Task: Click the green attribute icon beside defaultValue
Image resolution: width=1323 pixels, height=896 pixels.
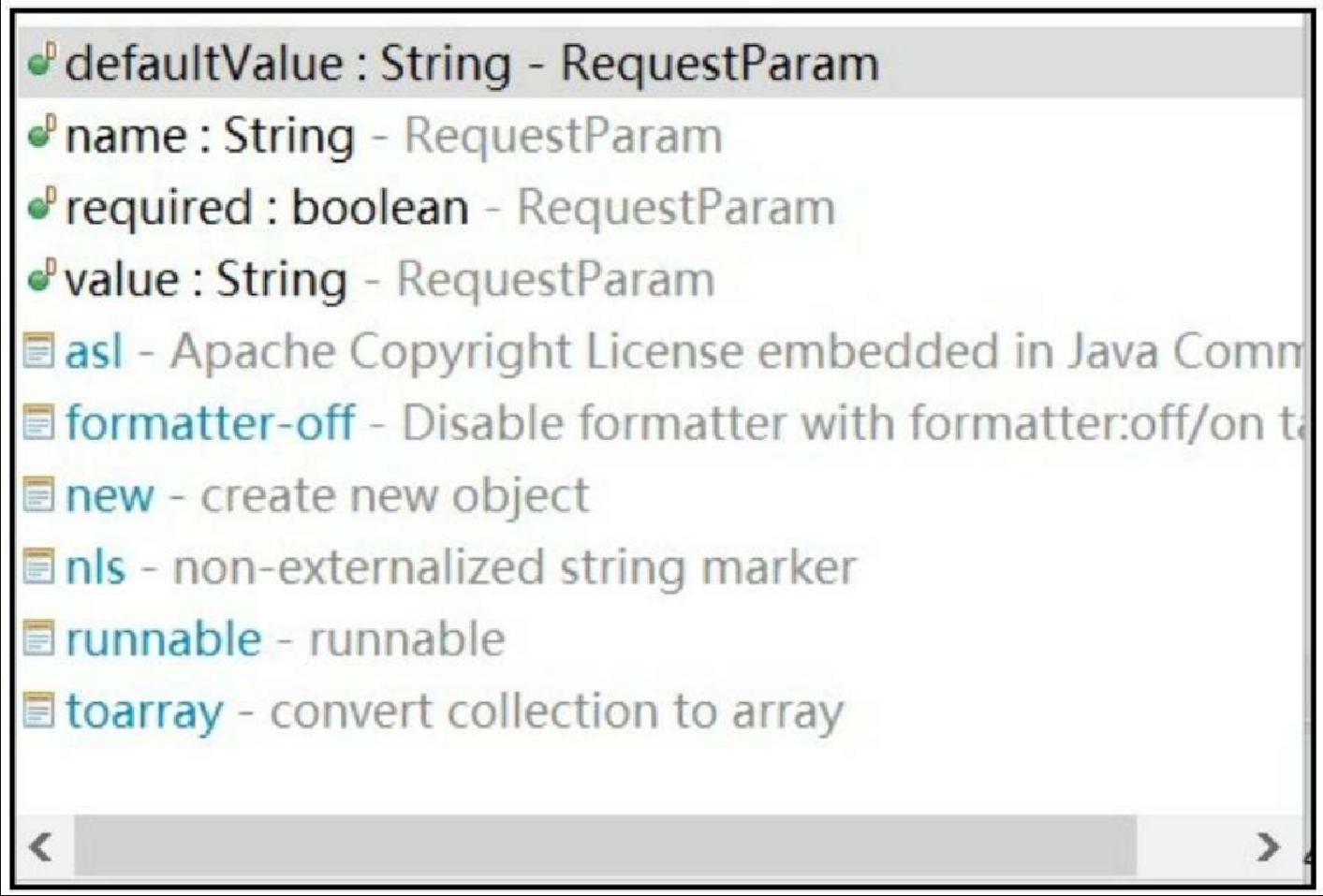Action: tap(41, 62)
